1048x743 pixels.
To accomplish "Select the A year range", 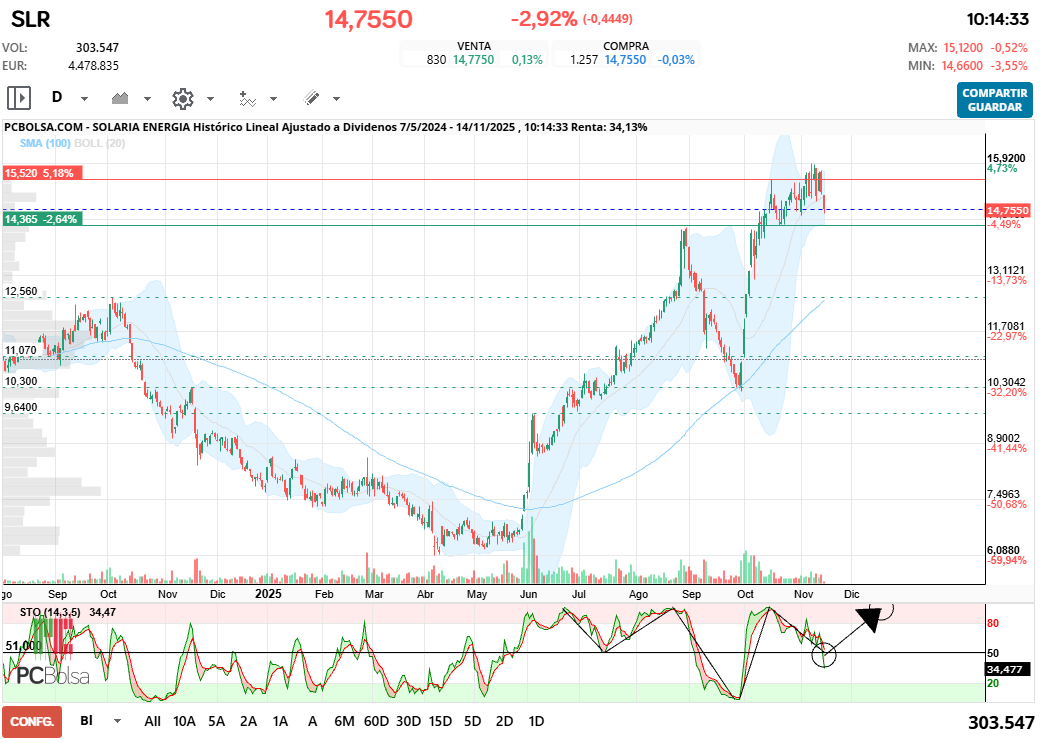I will 312,721.
